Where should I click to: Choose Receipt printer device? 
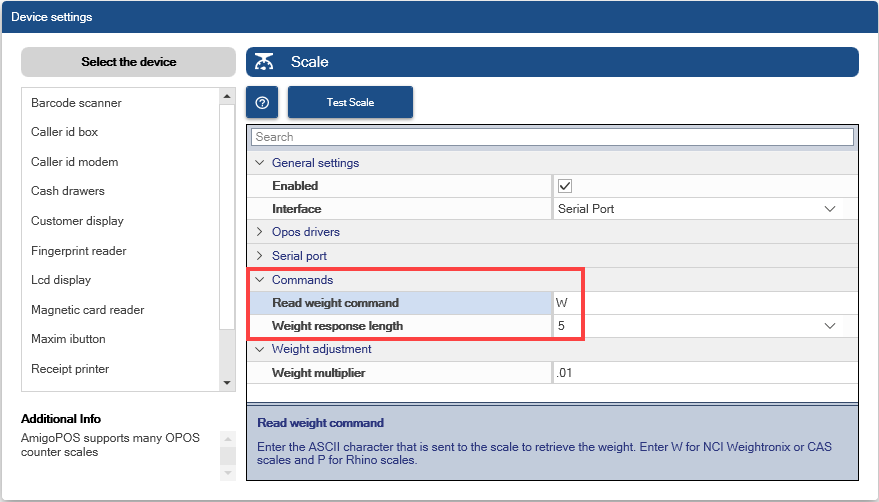pyautogui.click(x=69, y=369)
